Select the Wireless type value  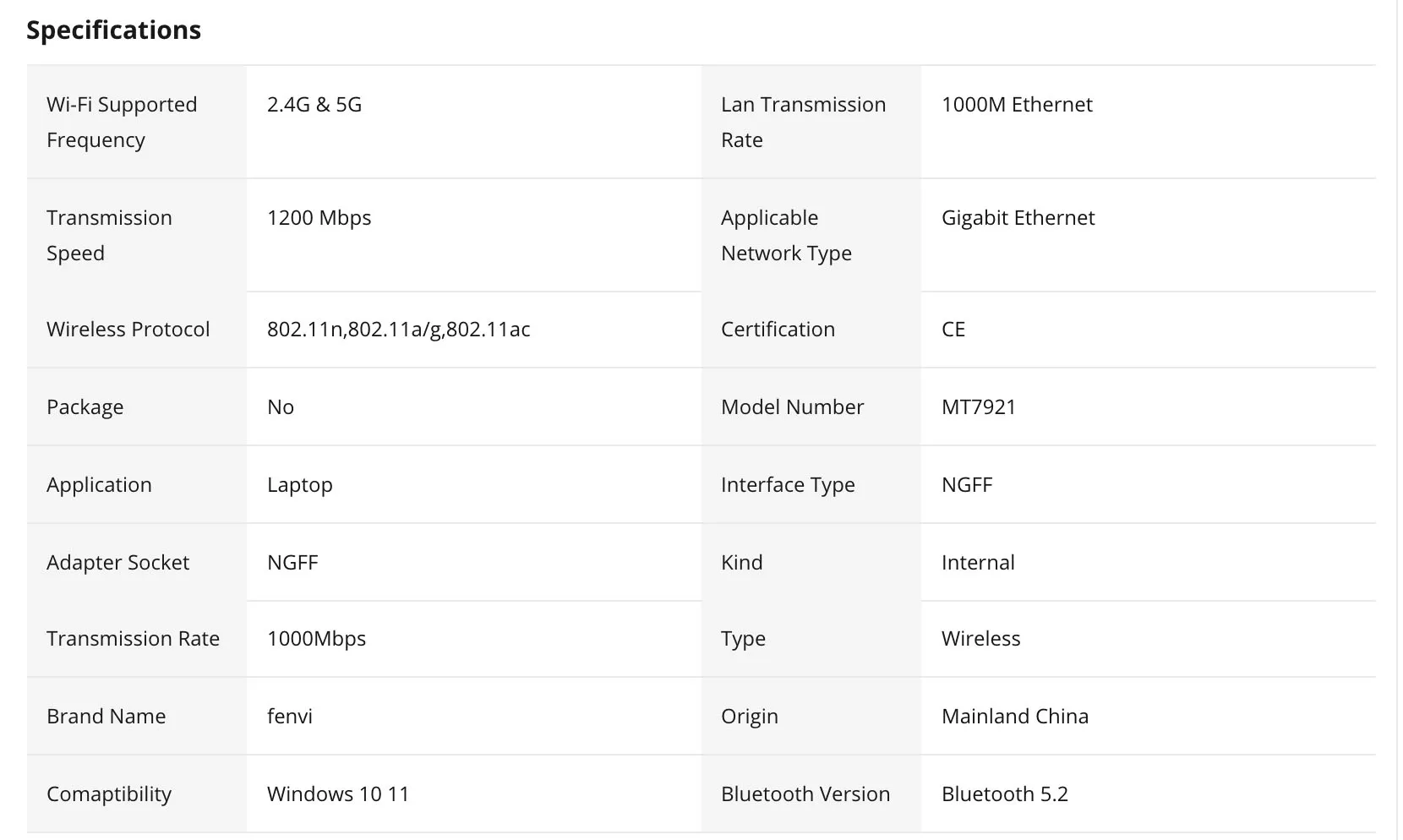(x=980, y=639)
